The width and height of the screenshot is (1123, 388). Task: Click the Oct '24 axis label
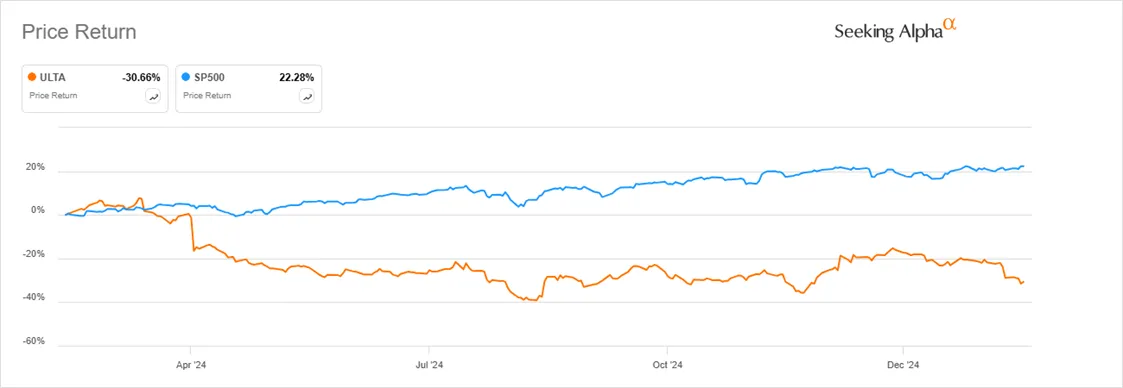(666, 364)
